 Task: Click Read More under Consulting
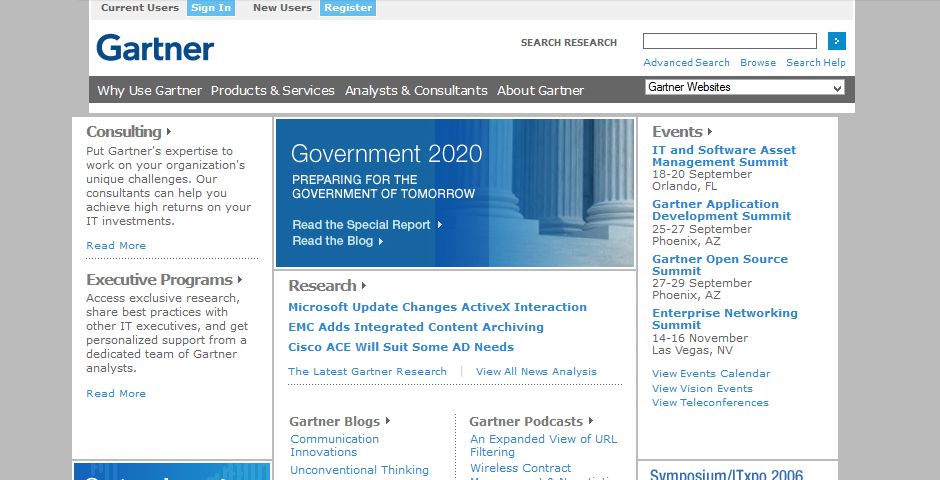coord(116,246)
